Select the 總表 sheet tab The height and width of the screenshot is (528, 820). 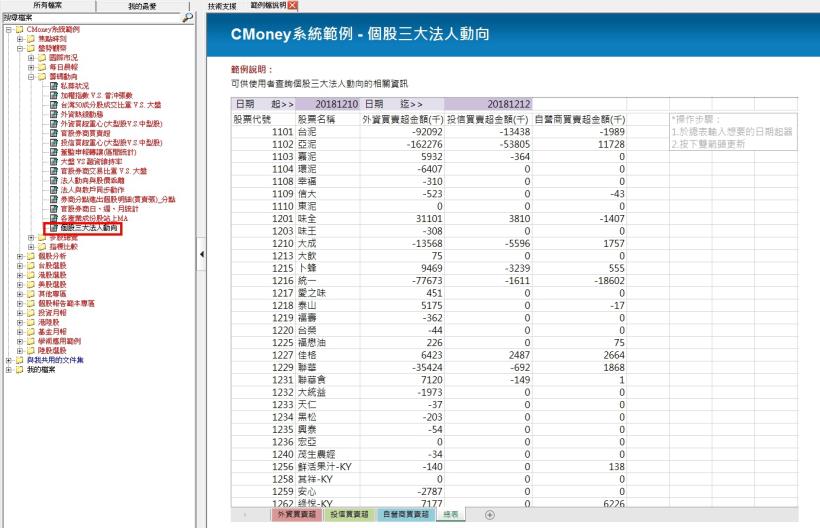[450, 514]
